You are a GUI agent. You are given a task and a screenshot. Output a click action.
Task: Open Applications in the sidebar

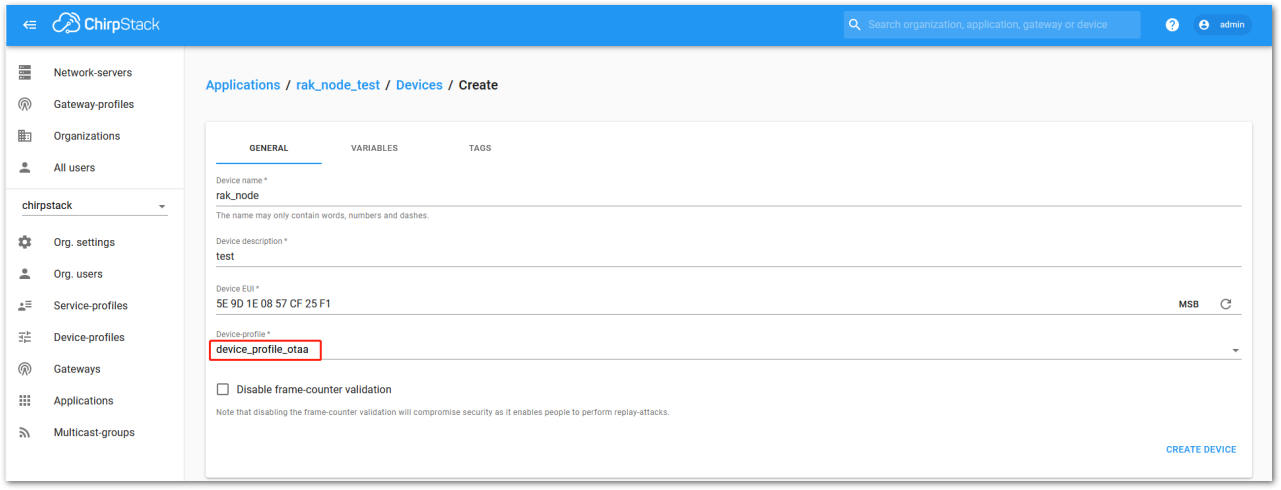tap(84, 401)
